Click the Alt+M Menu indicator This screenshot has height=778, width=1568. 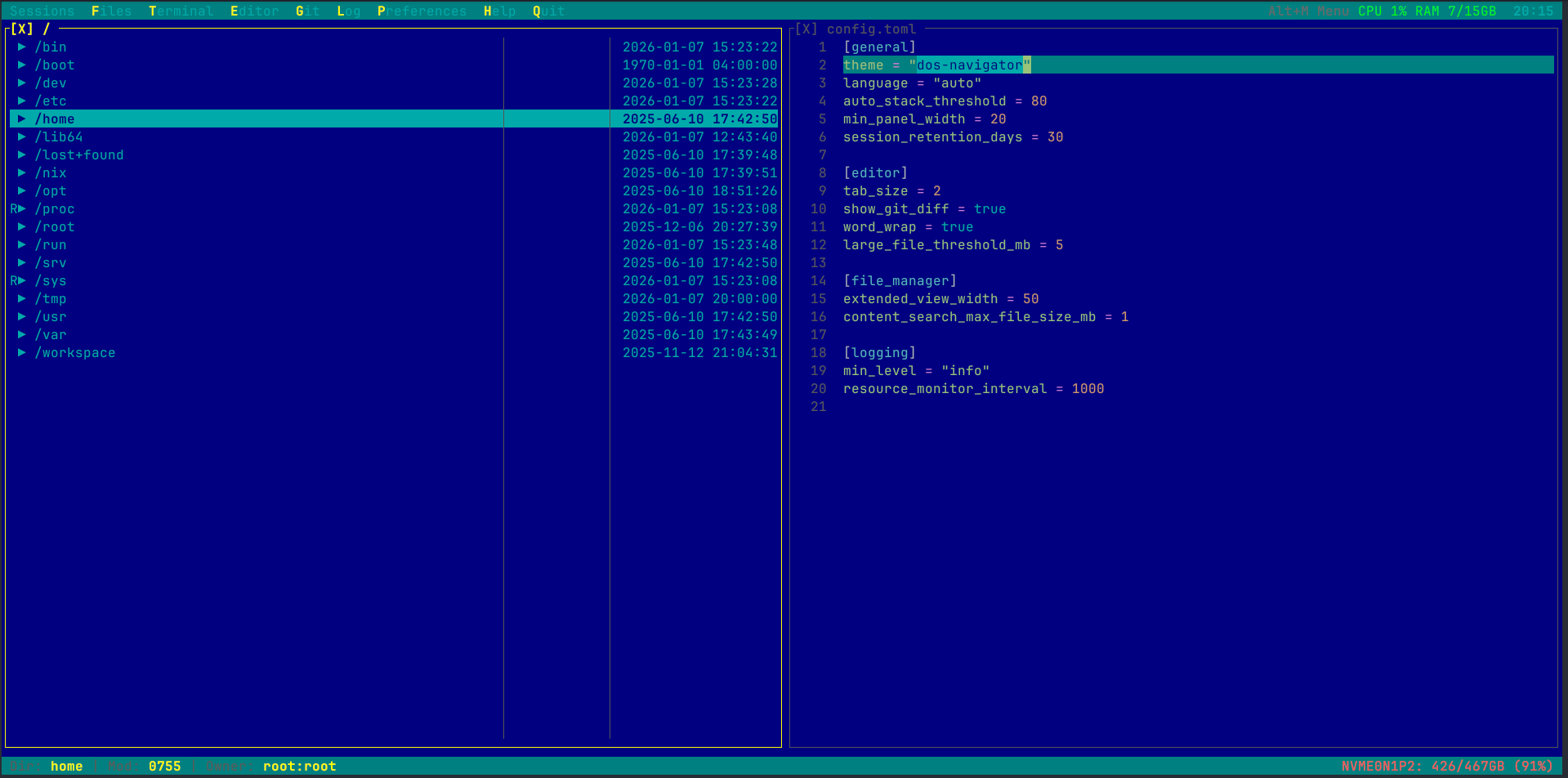point(1307,11)
